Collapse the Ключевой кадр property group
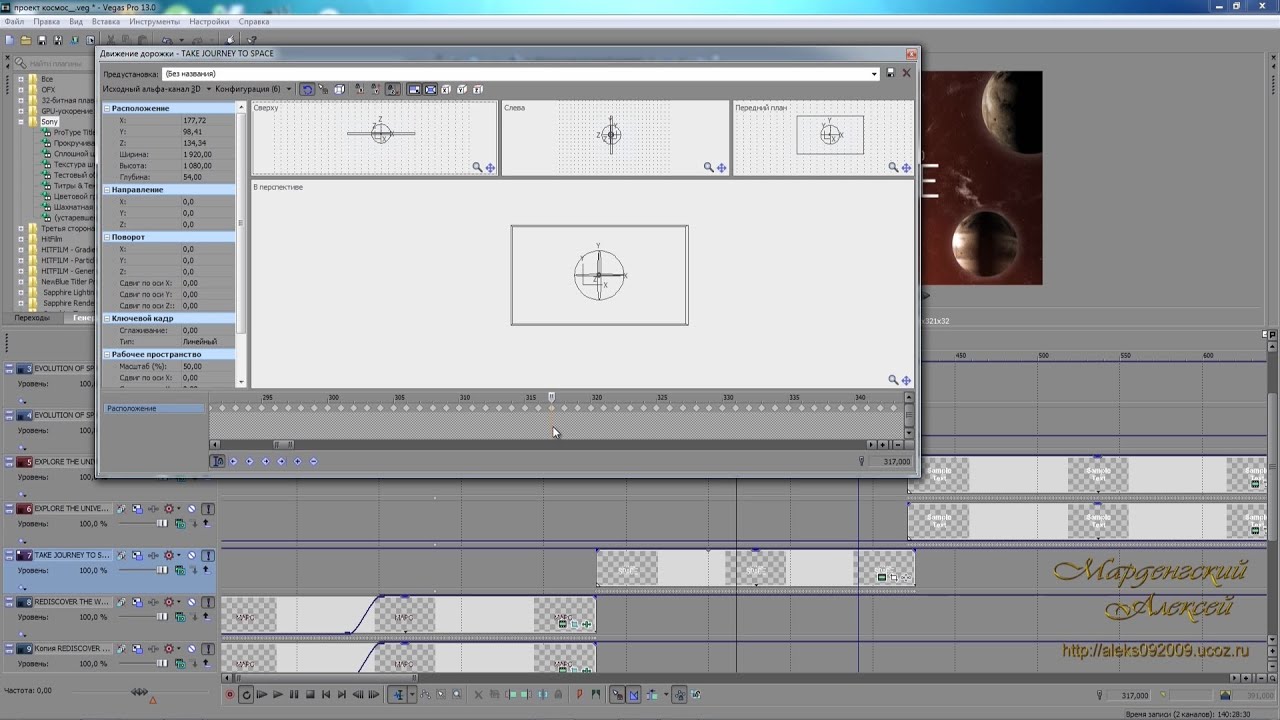 pos(107,318)
